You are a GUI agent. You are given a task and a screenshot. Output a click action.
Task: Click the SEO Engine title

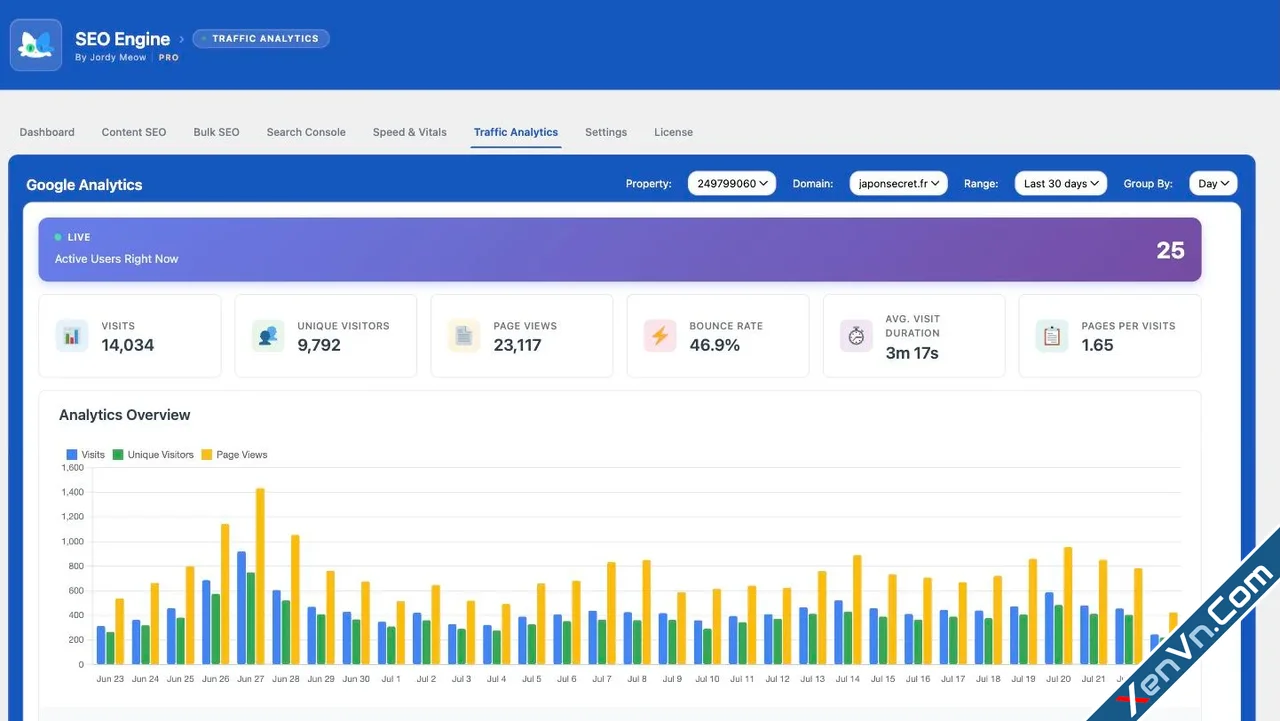[123, 39]
